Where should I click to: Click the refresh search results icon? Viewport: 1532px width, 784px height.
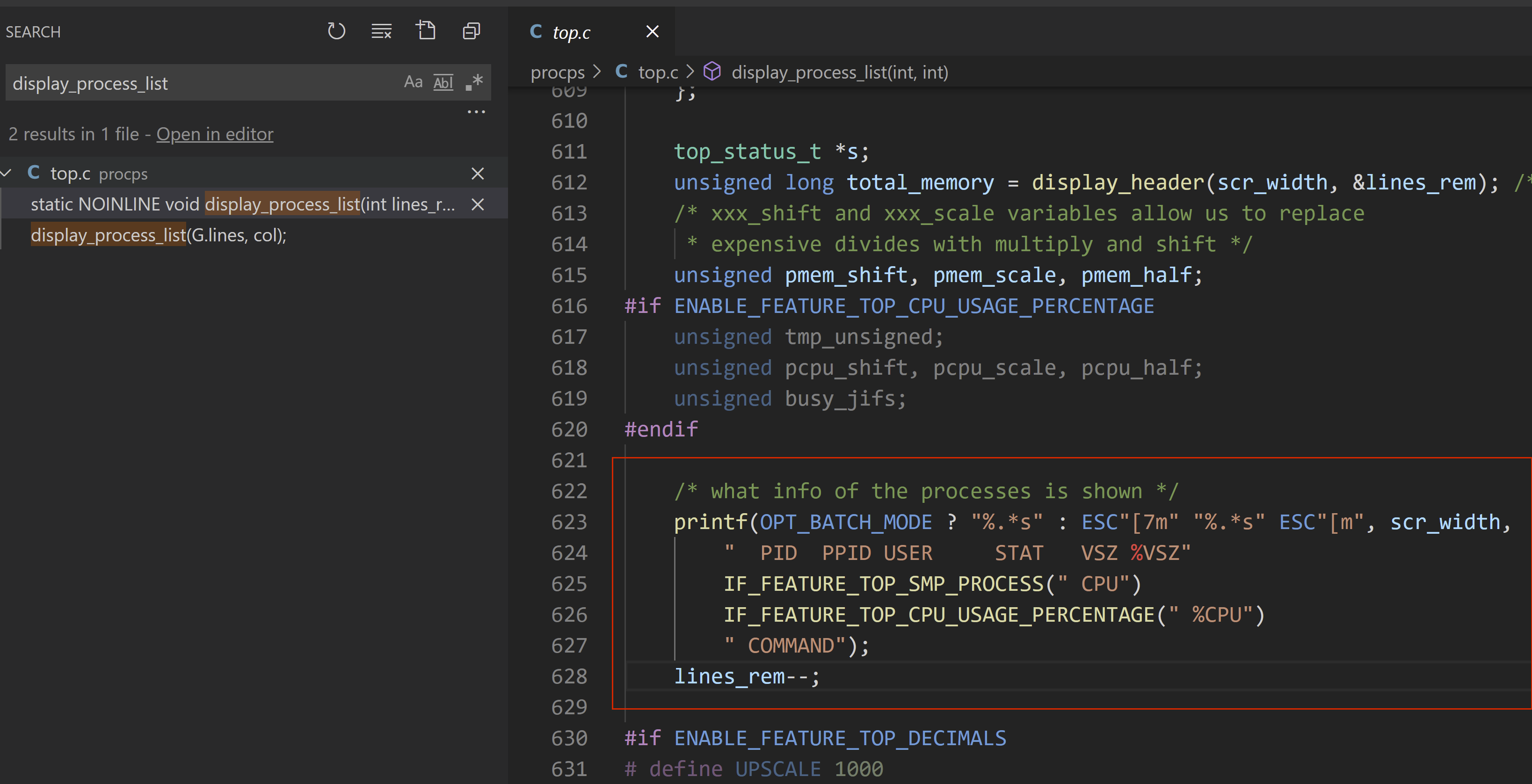336,31
